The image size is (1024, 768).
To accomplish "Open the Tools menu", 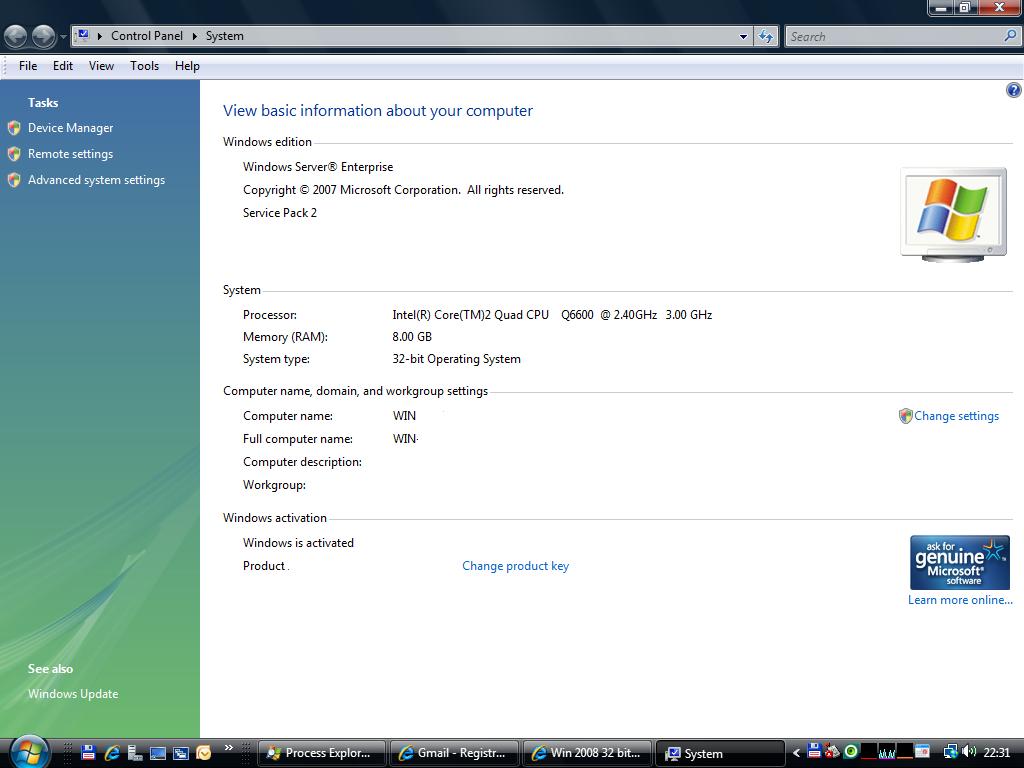I will click(144, 66).
